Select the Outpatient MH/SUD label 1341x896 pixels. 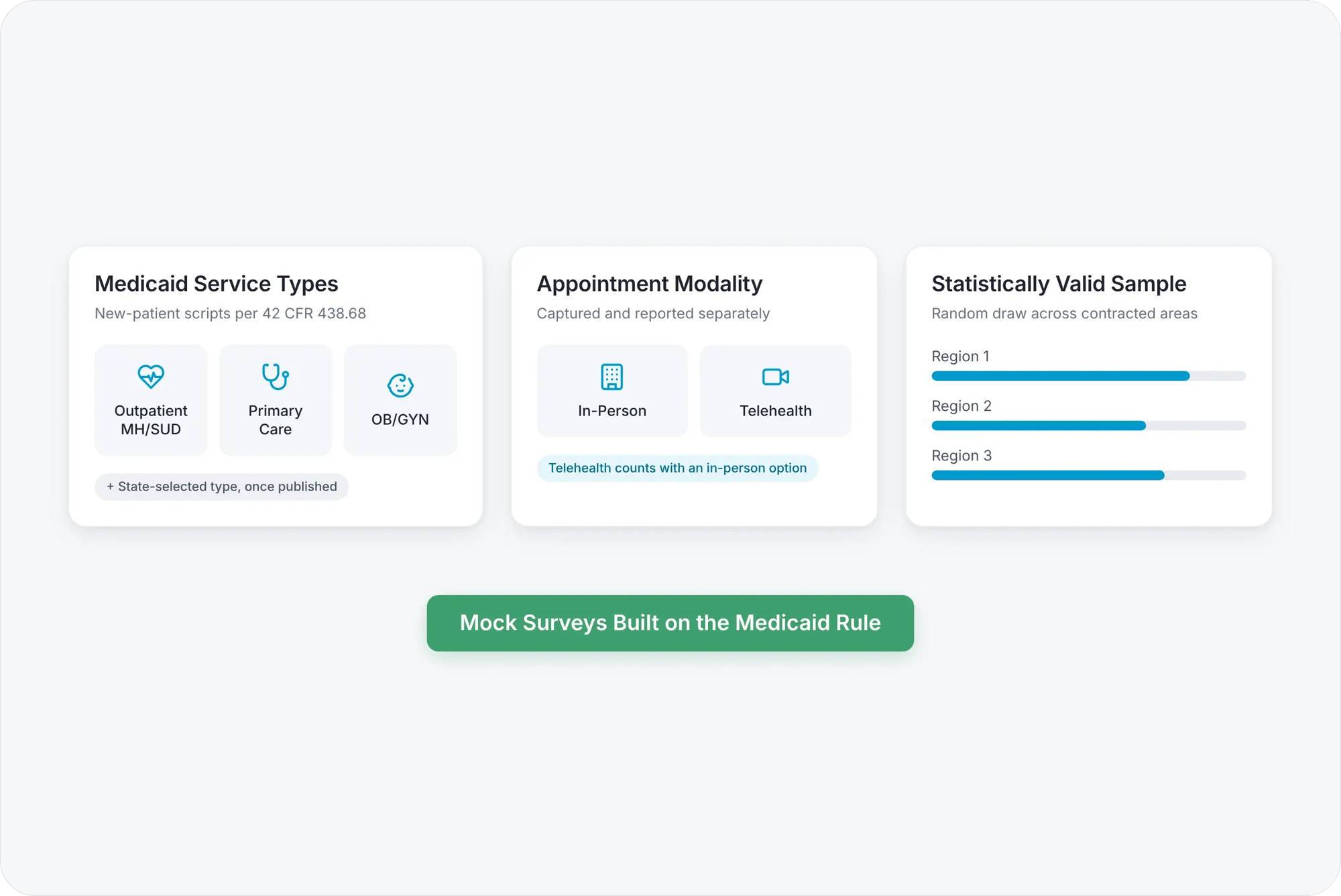pyautogui.click(x=151, y=420)
